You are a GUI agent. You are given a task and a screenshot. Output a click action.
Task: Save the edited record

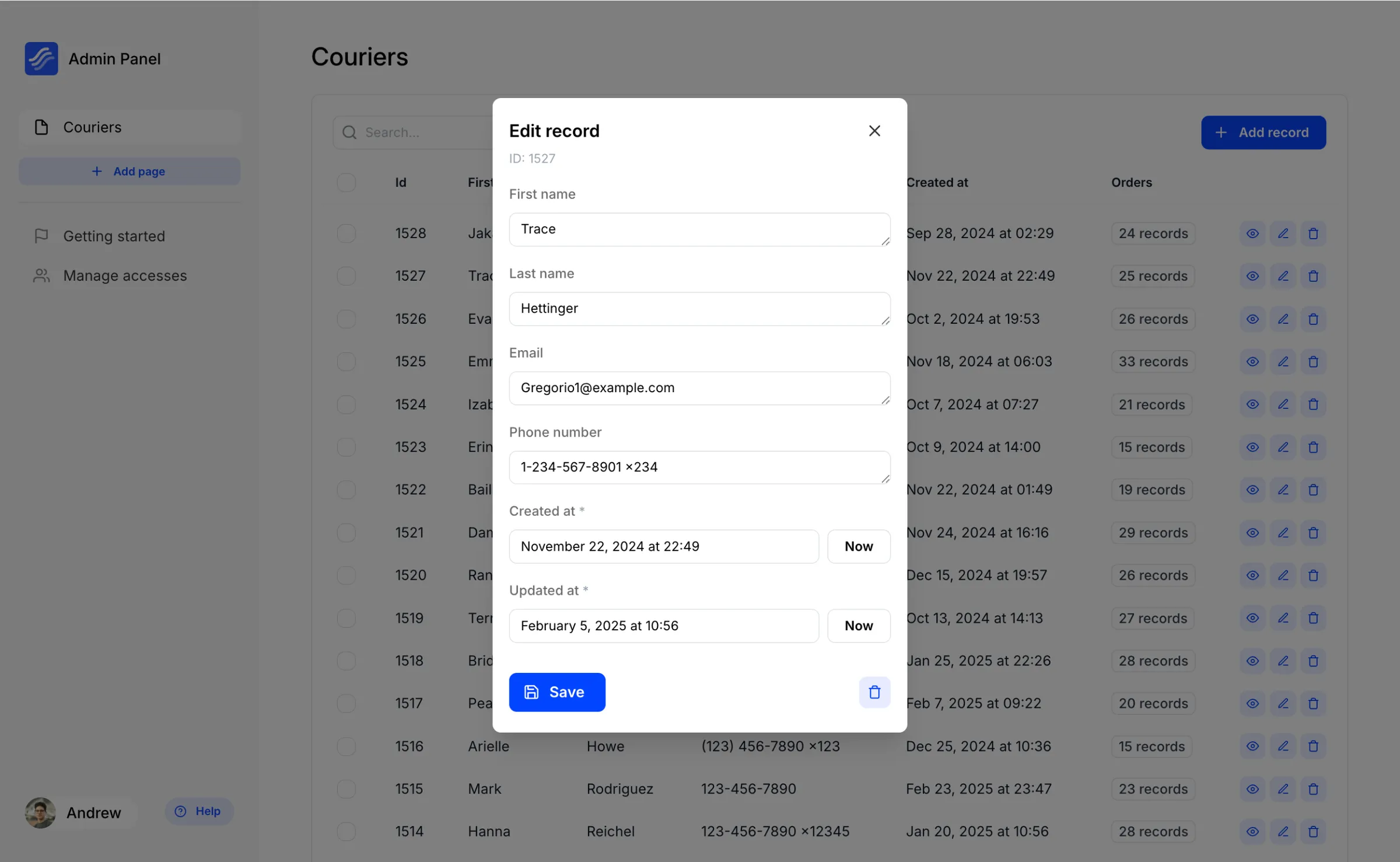pyautogui.click(x=556, y=692)
